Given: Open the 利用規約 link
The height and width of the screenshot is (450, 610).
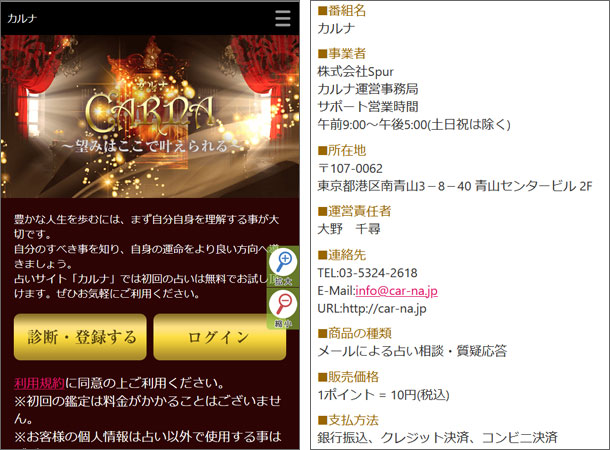Looking at the screenshot, I should click(x=39, y=383).
